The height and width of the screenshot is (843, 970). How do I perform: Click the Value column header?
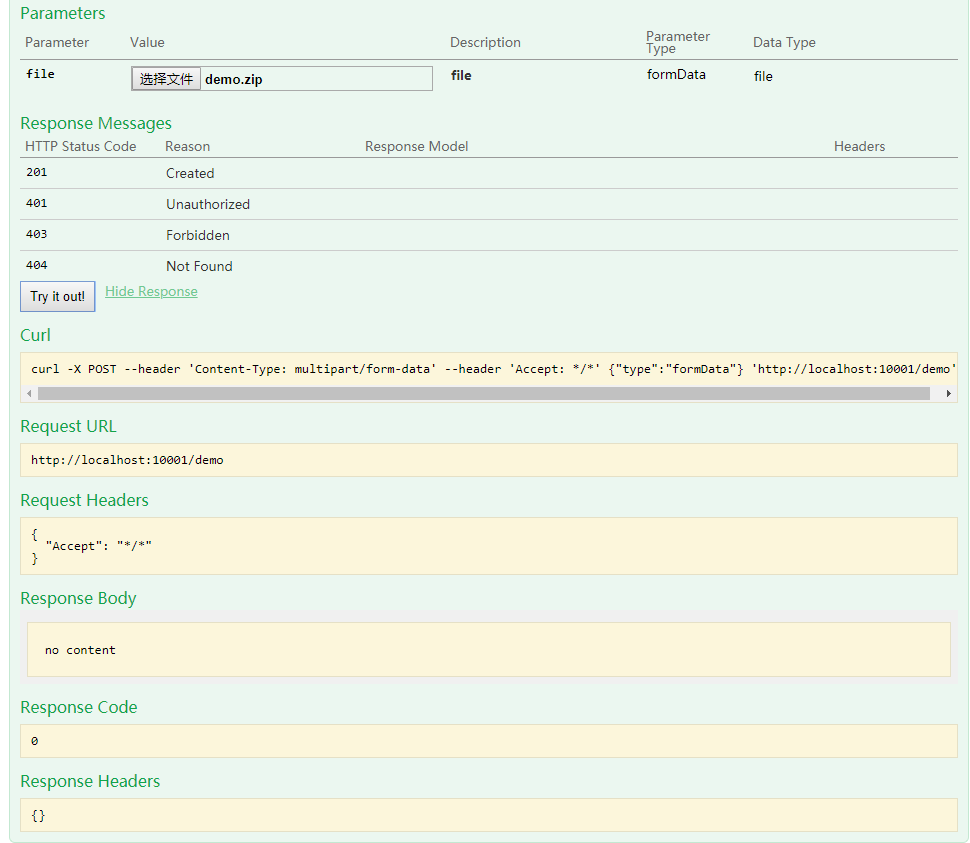pyautogui.click(x=147, y=42)
